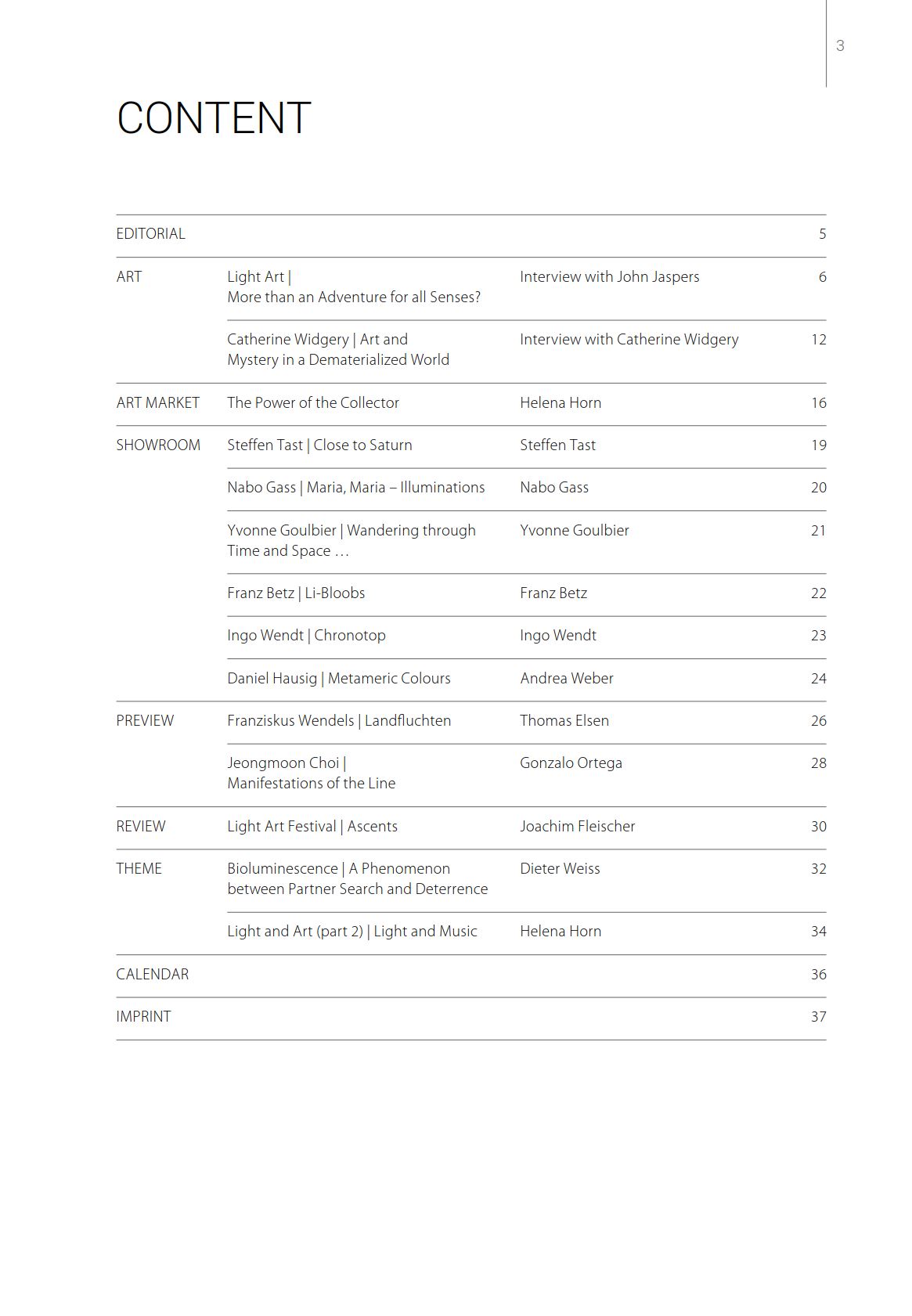Open Catherine Widgery article title
The height and width of the screenshot is (1316, 912).
[338, 350]
